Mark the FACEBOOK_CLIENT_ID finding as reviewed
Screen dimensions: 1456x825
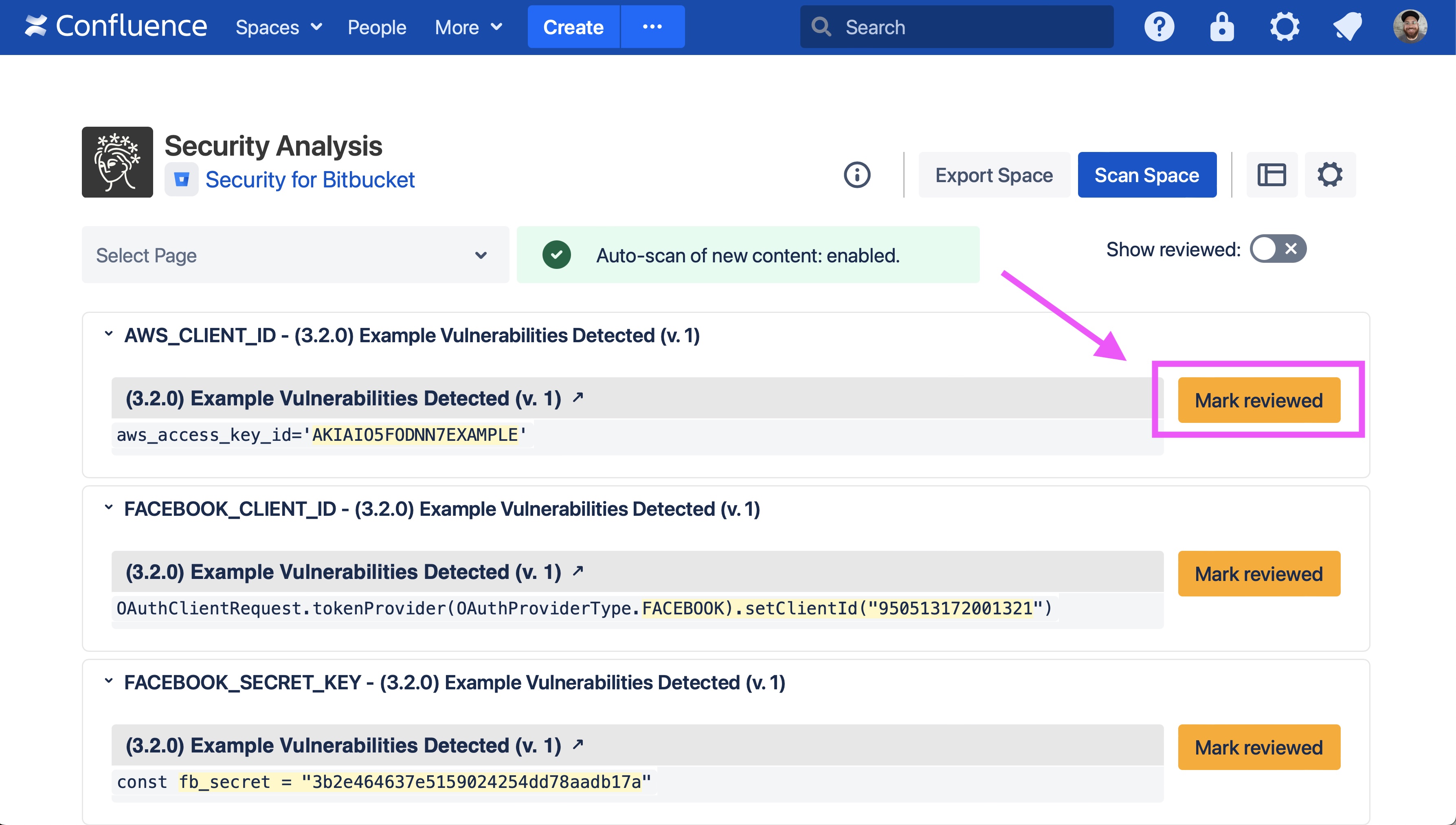(x=1258, y=573)
